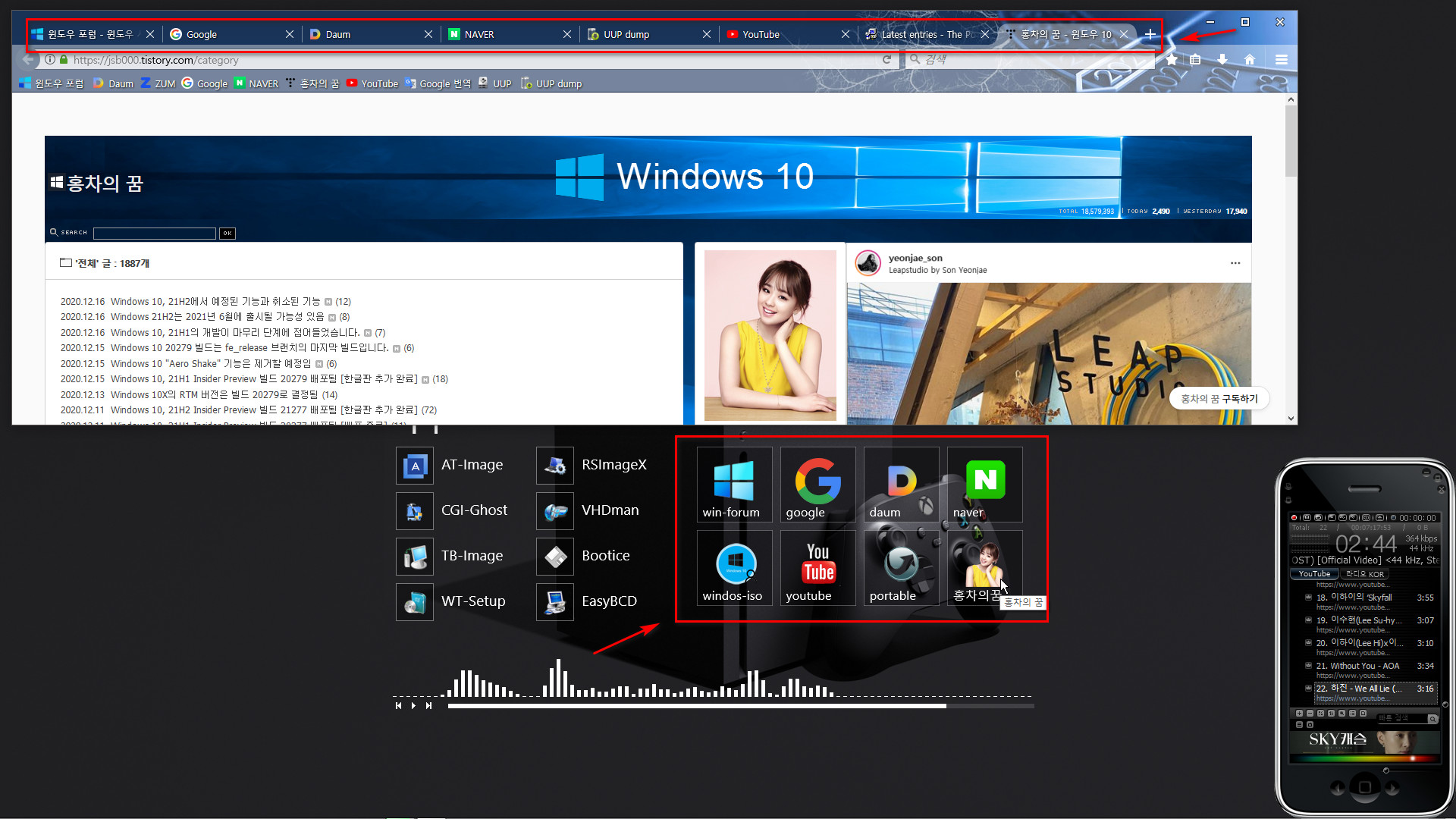Open the google launcher tile

pos(817,485)
